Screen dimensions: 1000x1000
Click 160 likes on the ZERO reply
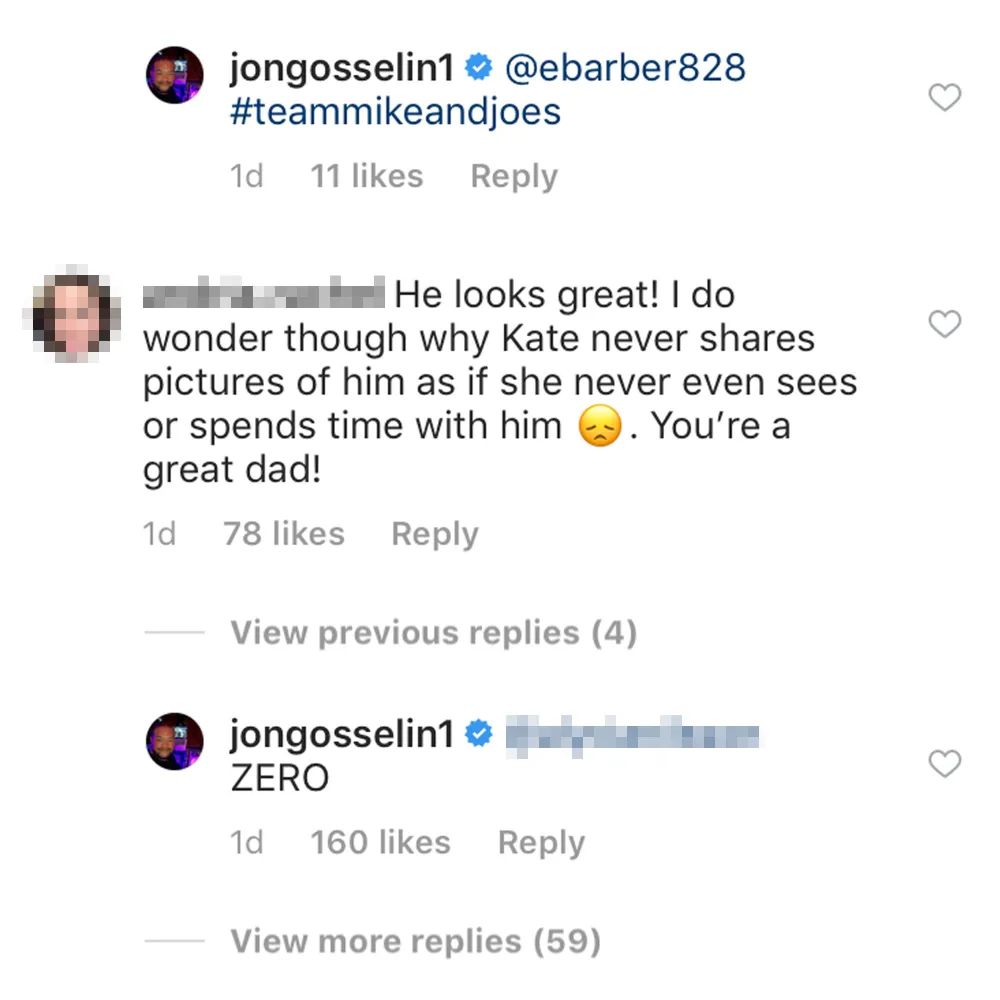click(x=380, y=842)
